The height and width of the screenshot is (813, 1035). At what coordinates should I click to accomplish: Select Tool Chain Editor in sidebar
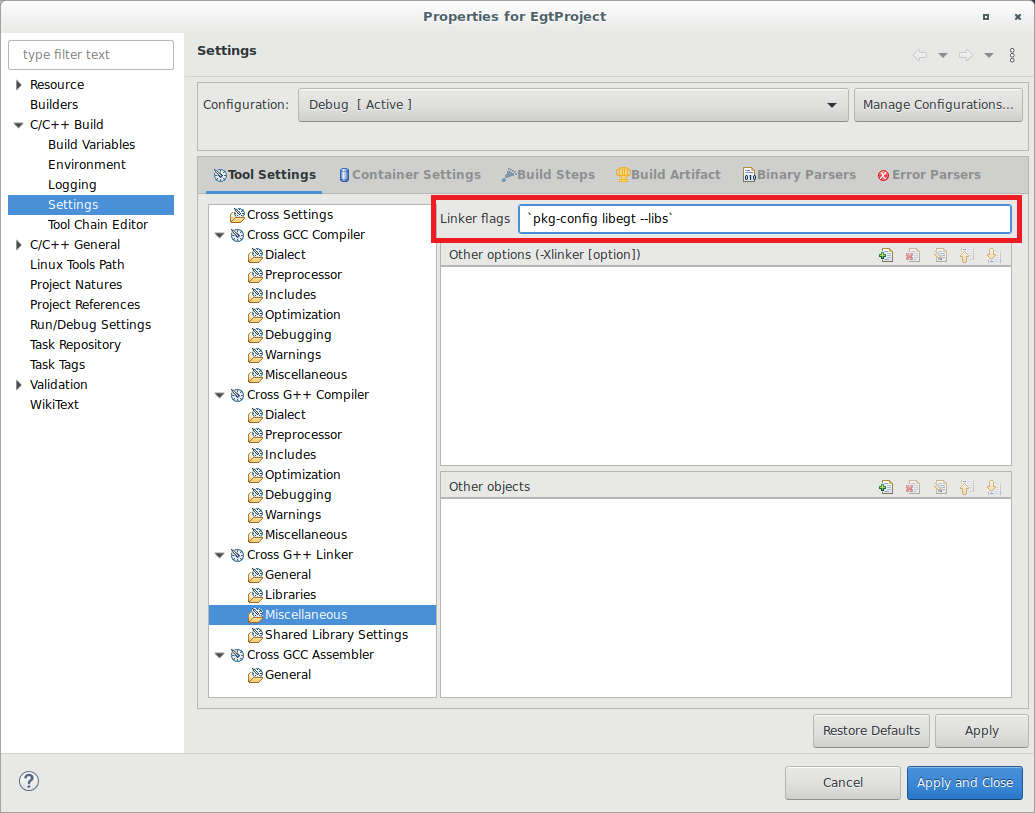click(97, 225)
